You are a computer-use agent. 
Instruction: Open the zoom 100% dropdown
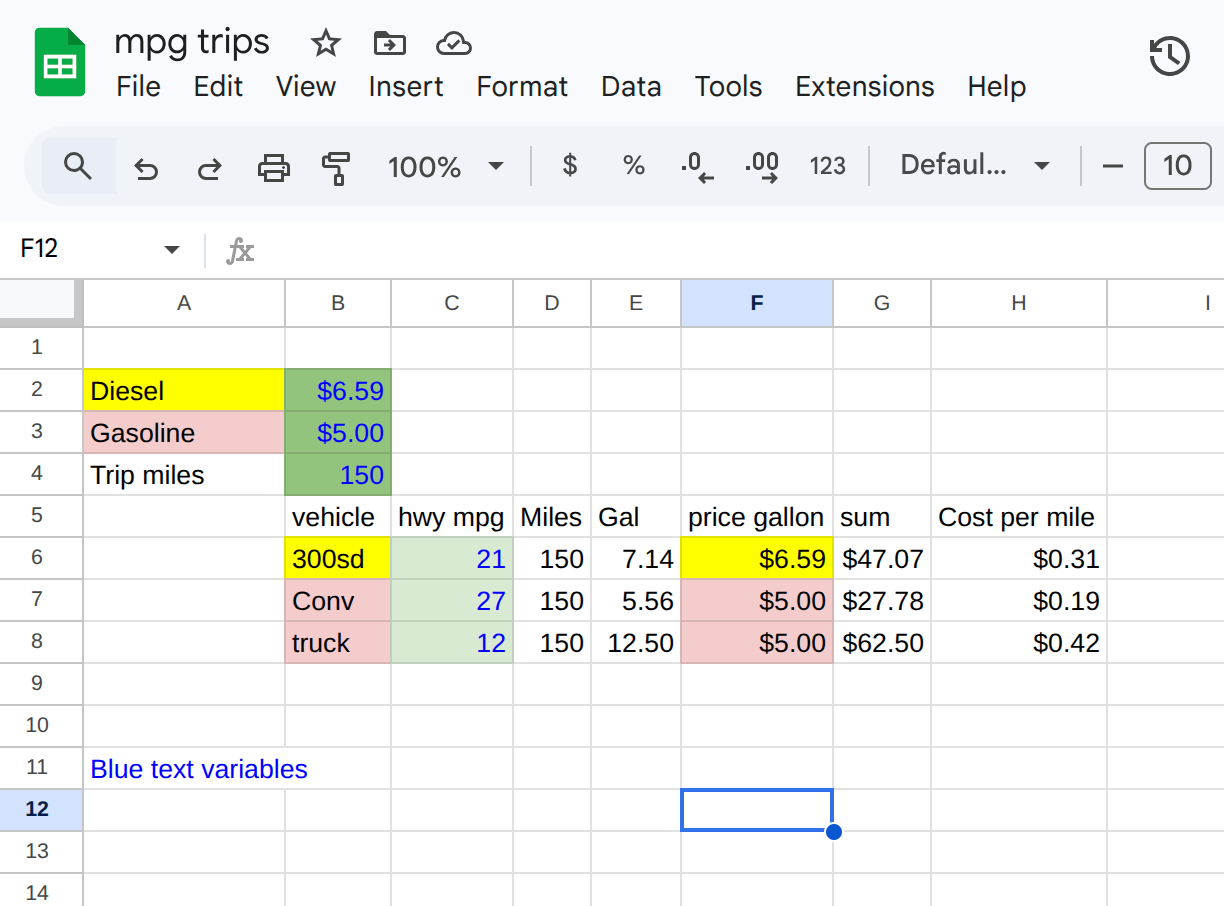pyautogui.click(x=446, y=166)
